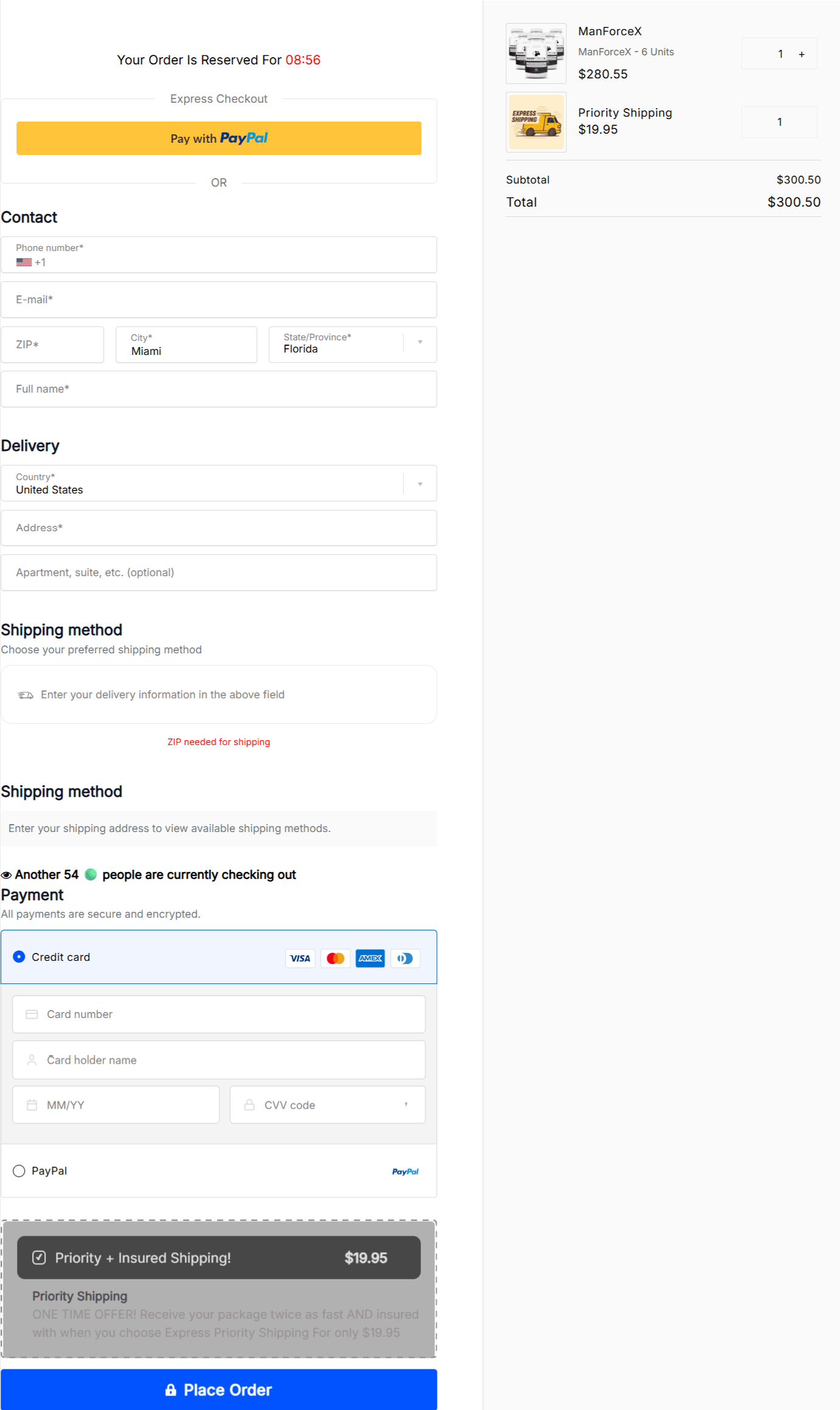Click the CVV help question mark icon
Viewport: 840px width, 1410px height.
coord(406,1105)
